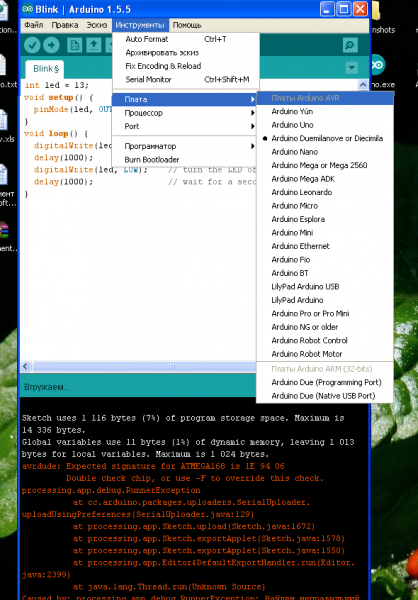Select Arduino Mega or Mega 2560

click(x=325, y=165)
